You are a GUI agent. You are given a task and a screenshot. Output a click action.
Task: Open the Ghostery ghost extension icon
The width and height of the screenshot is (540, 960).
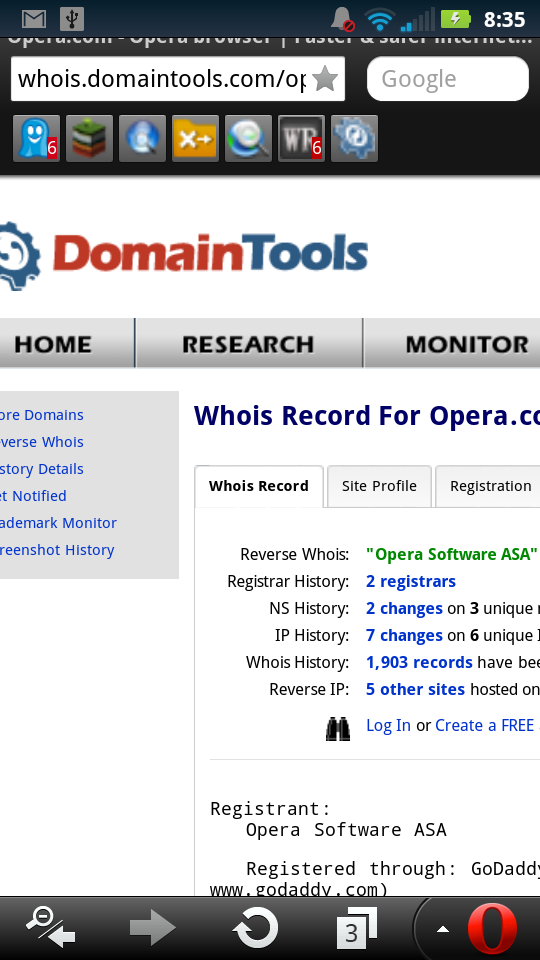coord(36,138)
